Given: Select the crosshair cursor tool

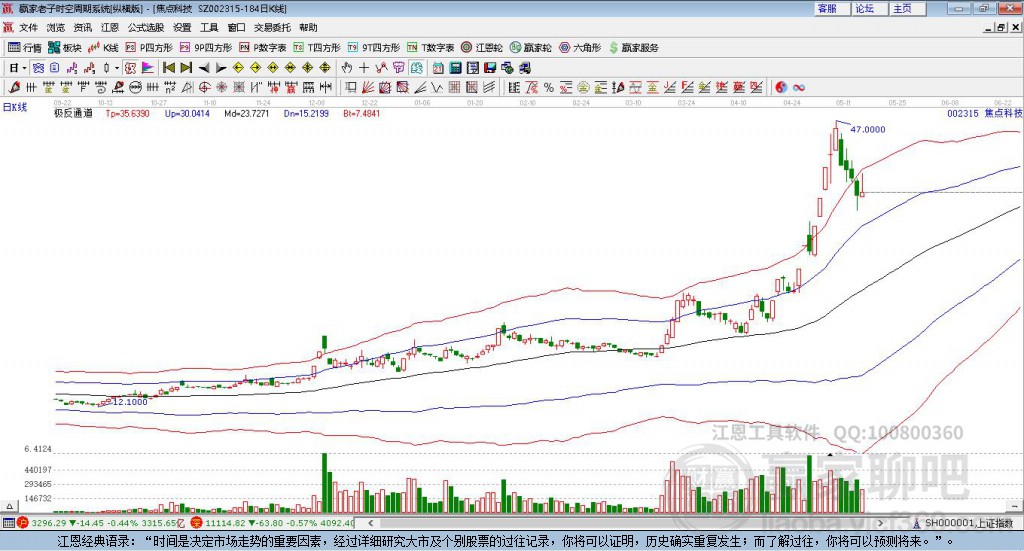Looking at the screenshot, I should pos(364,68).
